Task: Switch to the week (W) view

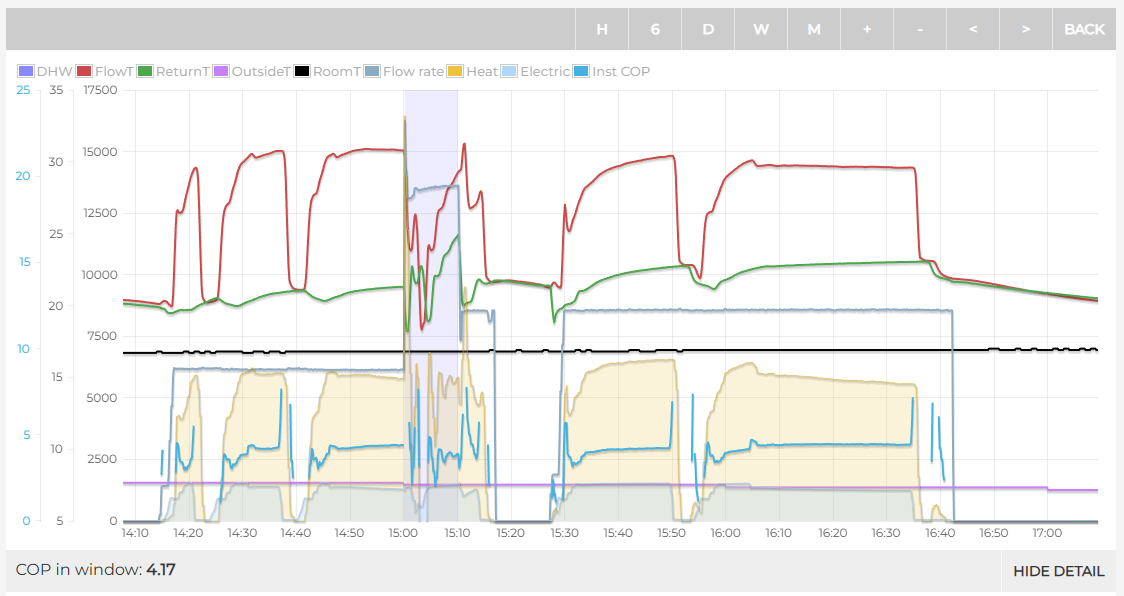Action: point(761,29)
